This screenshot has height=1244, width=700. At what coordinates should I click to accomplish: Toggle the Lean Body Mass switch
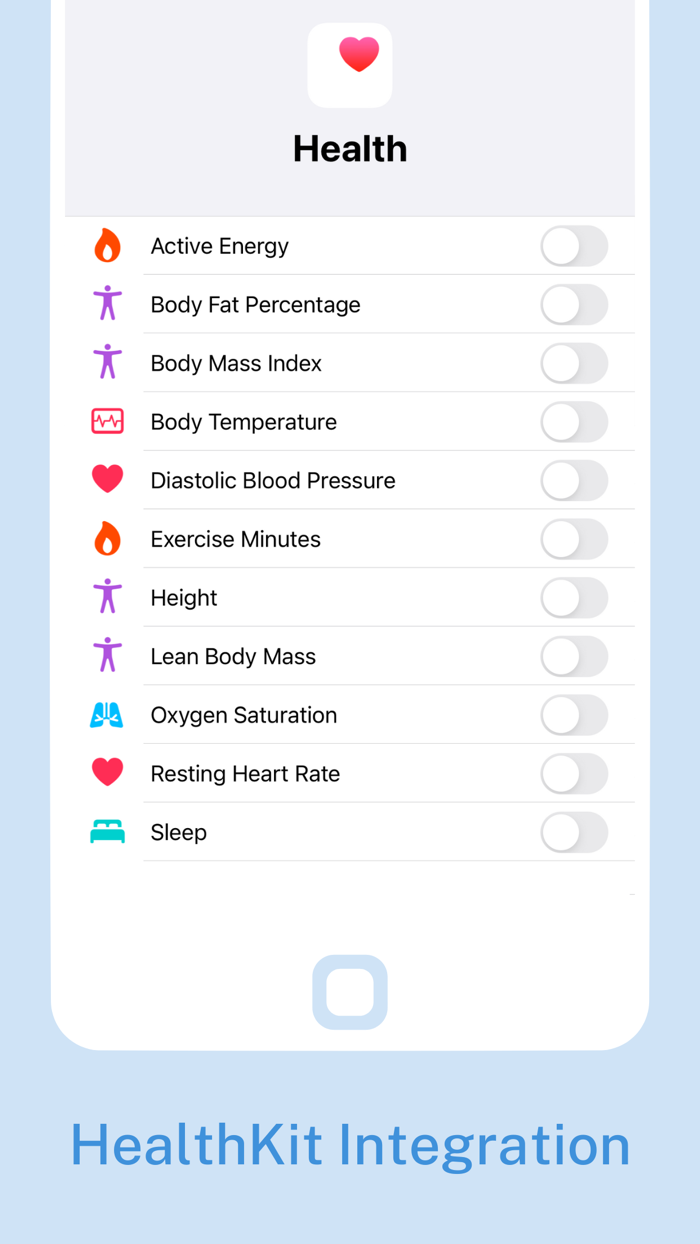coord(575,656)
